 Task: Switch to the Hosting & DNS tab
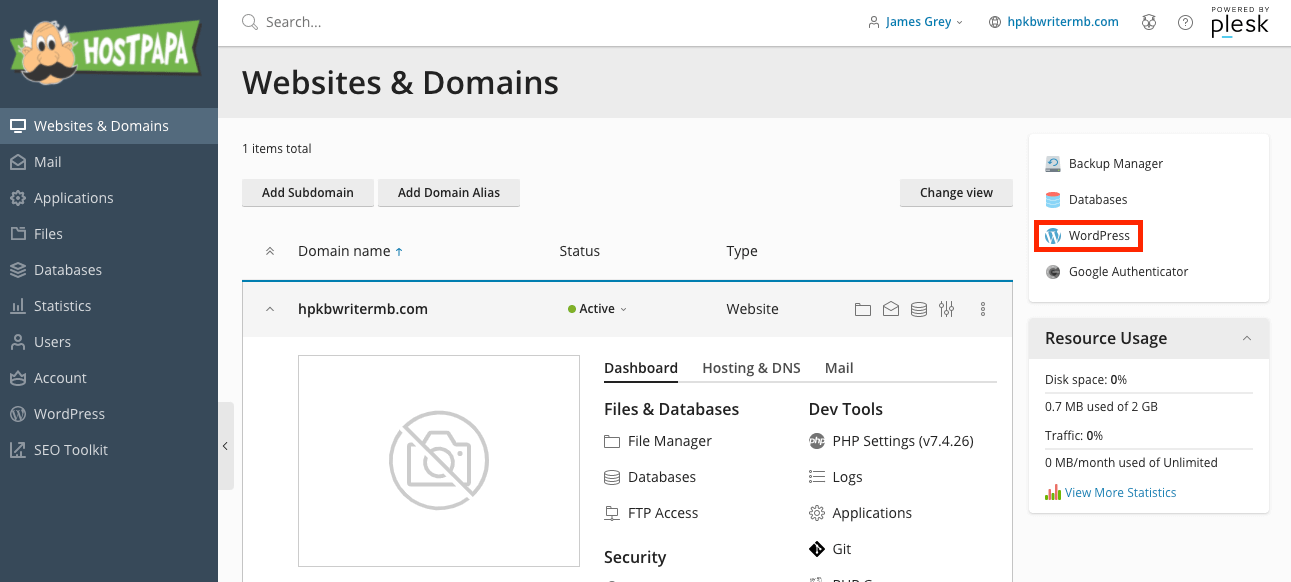[x=750, y=367]
